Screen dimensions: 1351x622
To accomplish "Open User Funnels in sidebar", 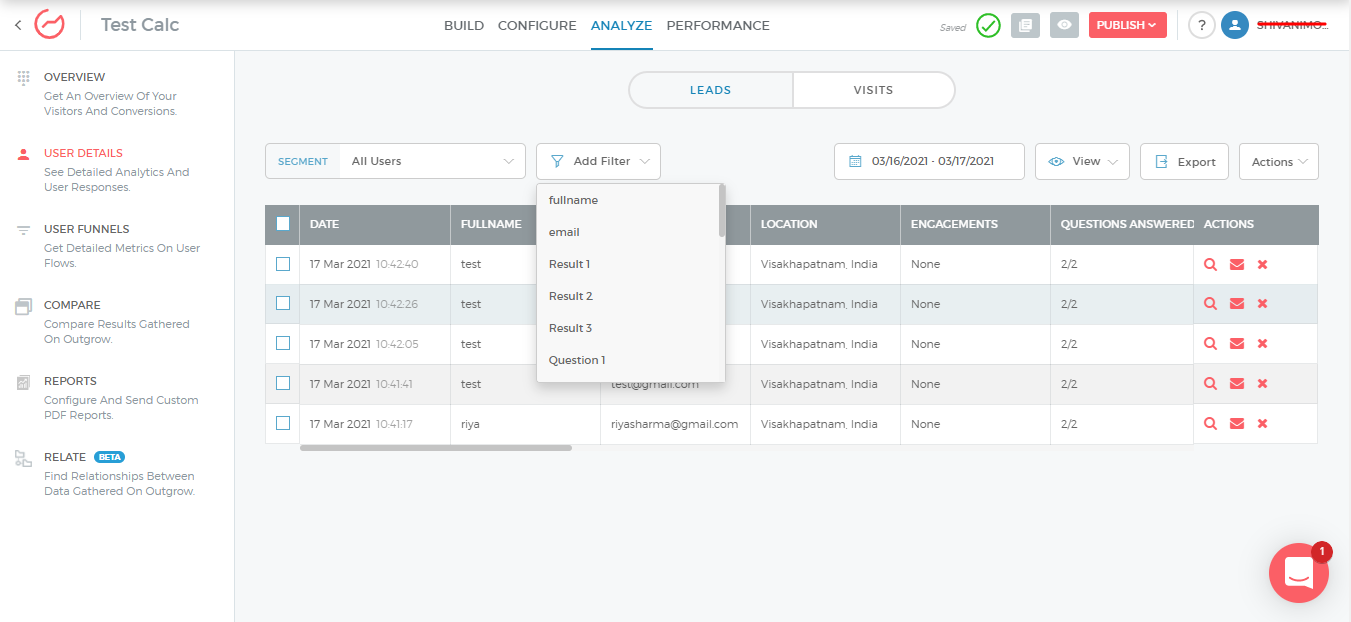I will pyautogui.click(x=86, y=229).
